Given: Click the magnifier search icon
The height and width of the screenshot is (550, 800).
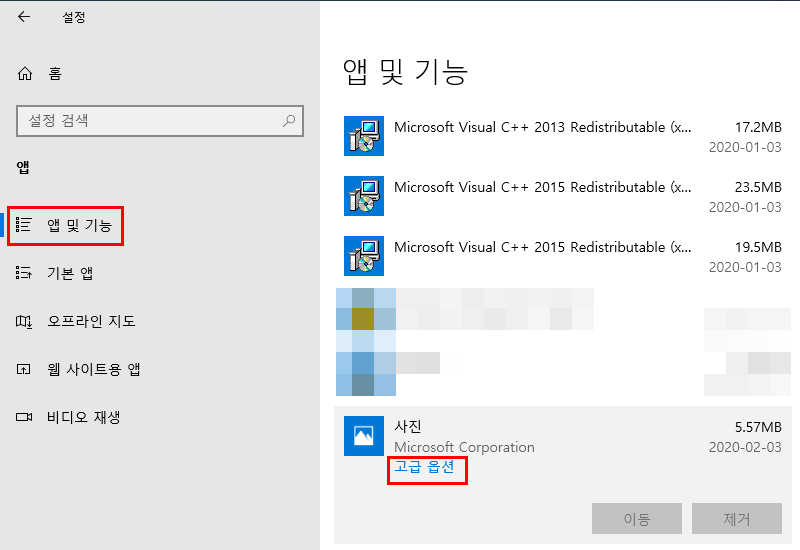Looking at the screenshot, I should (x=289, y=121).
